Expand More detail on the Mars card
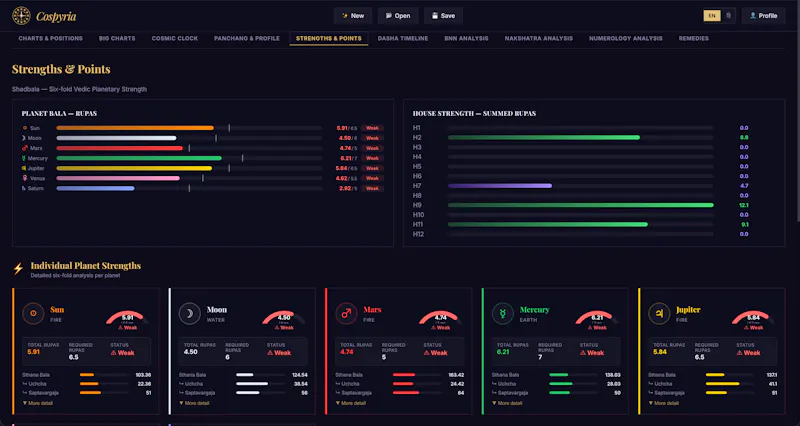Screen dimensions: 800x426 351,403
